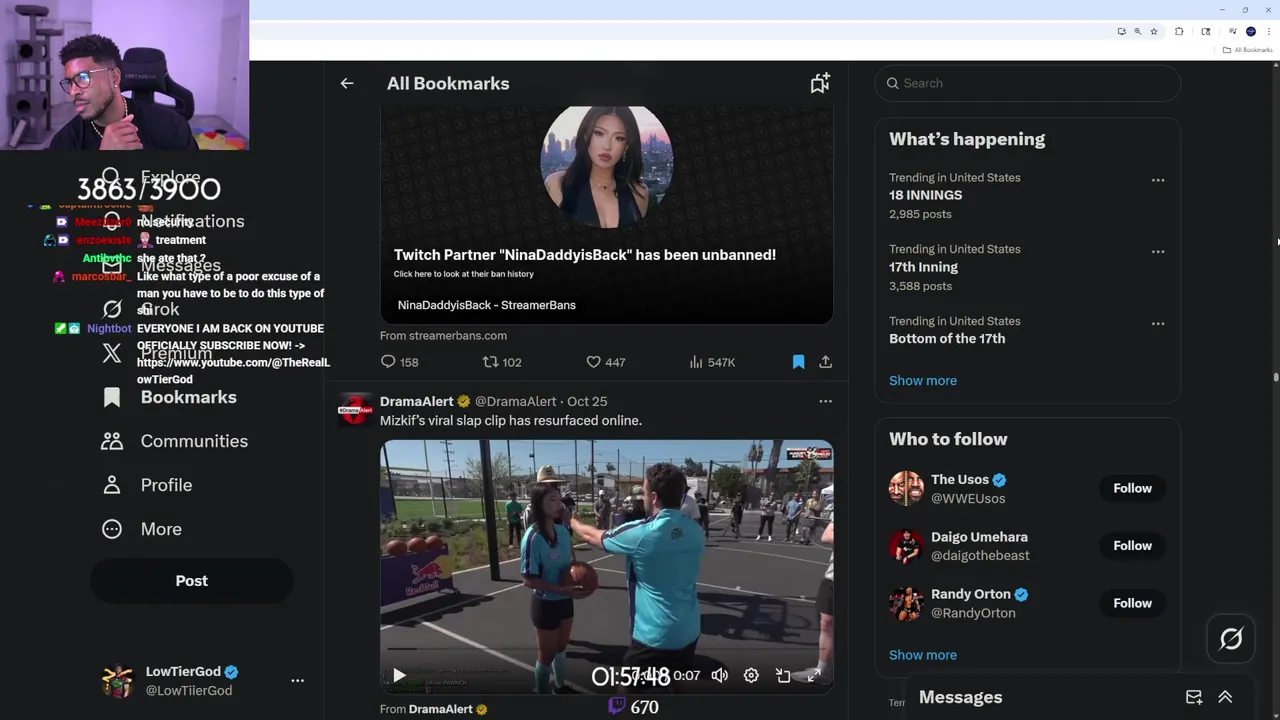
Task: Click the browser bookmark star icon
Action: pos(1153,32)
